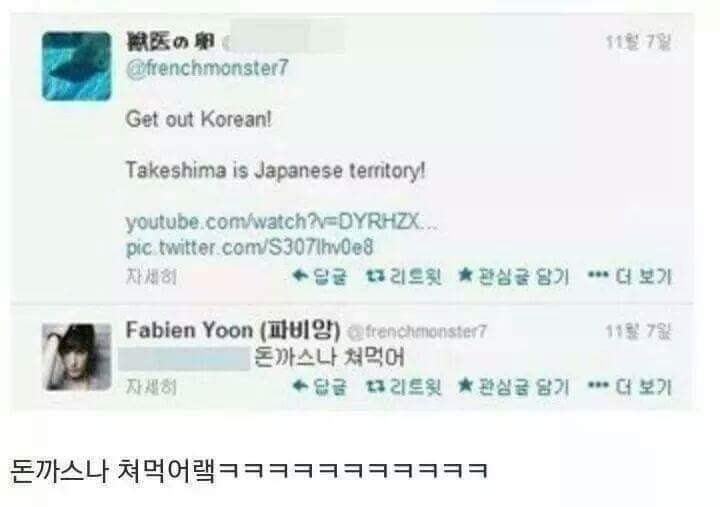Favorite the Takeshima tweet with the star

pos(512,276)
